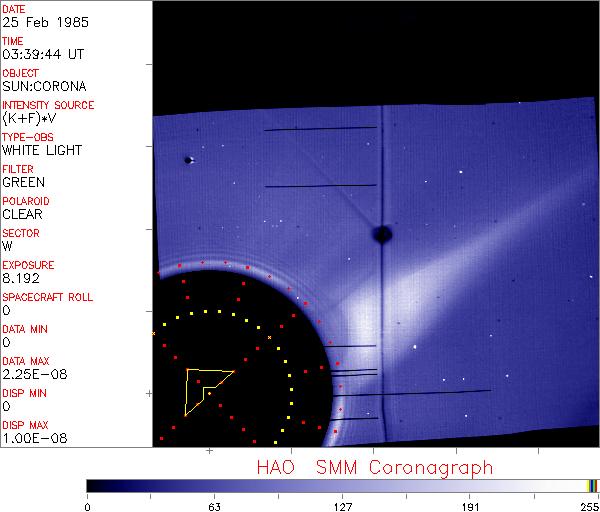Image resolution: width=600 pixels, height=512 pixels.
Task: Click the HAO SMM Coronagraph title
Action: (x=375, y=468)
